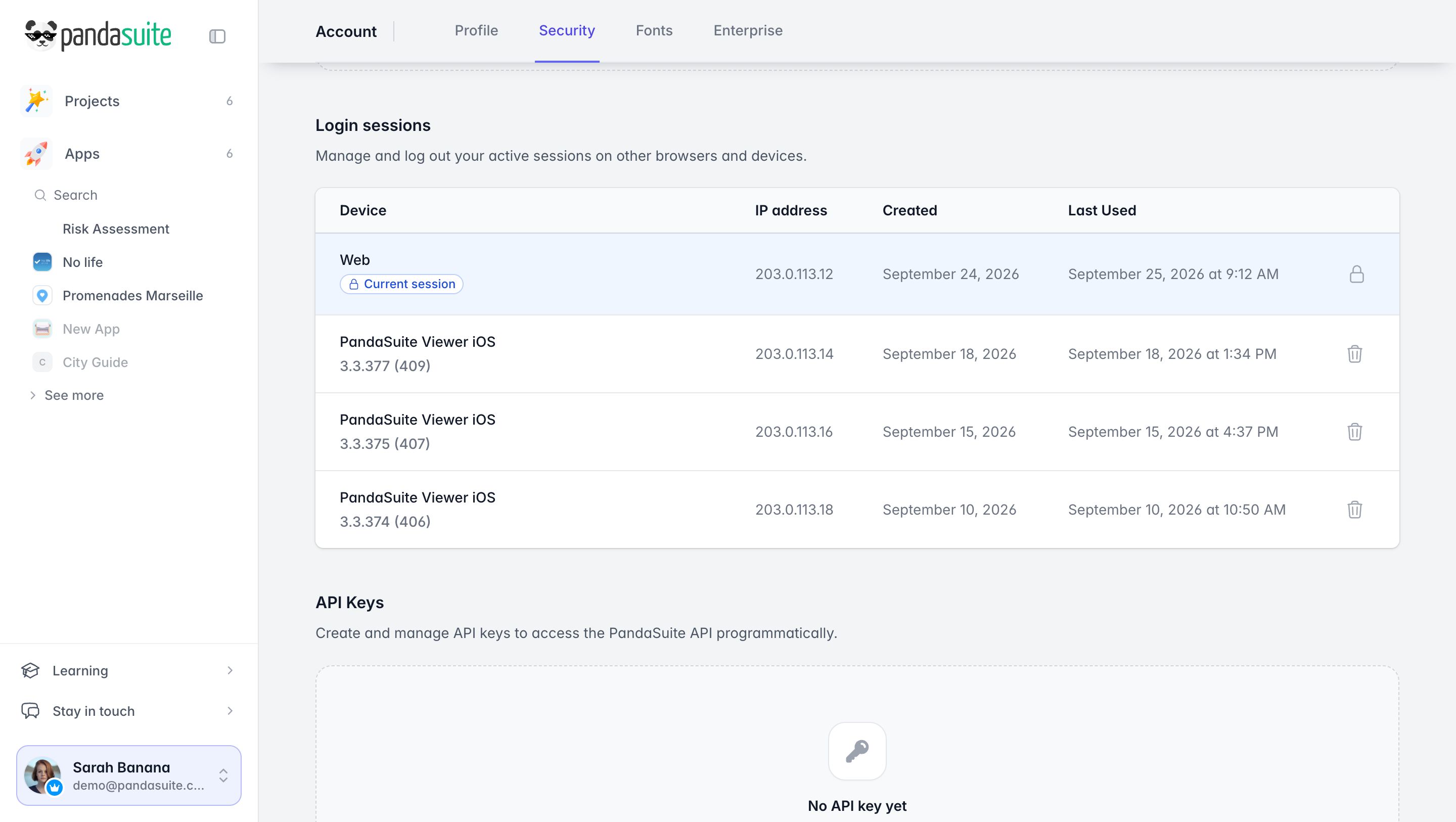Click the Account heading
This screenshot has height=822, width=1456.
(x=346, y=32)
